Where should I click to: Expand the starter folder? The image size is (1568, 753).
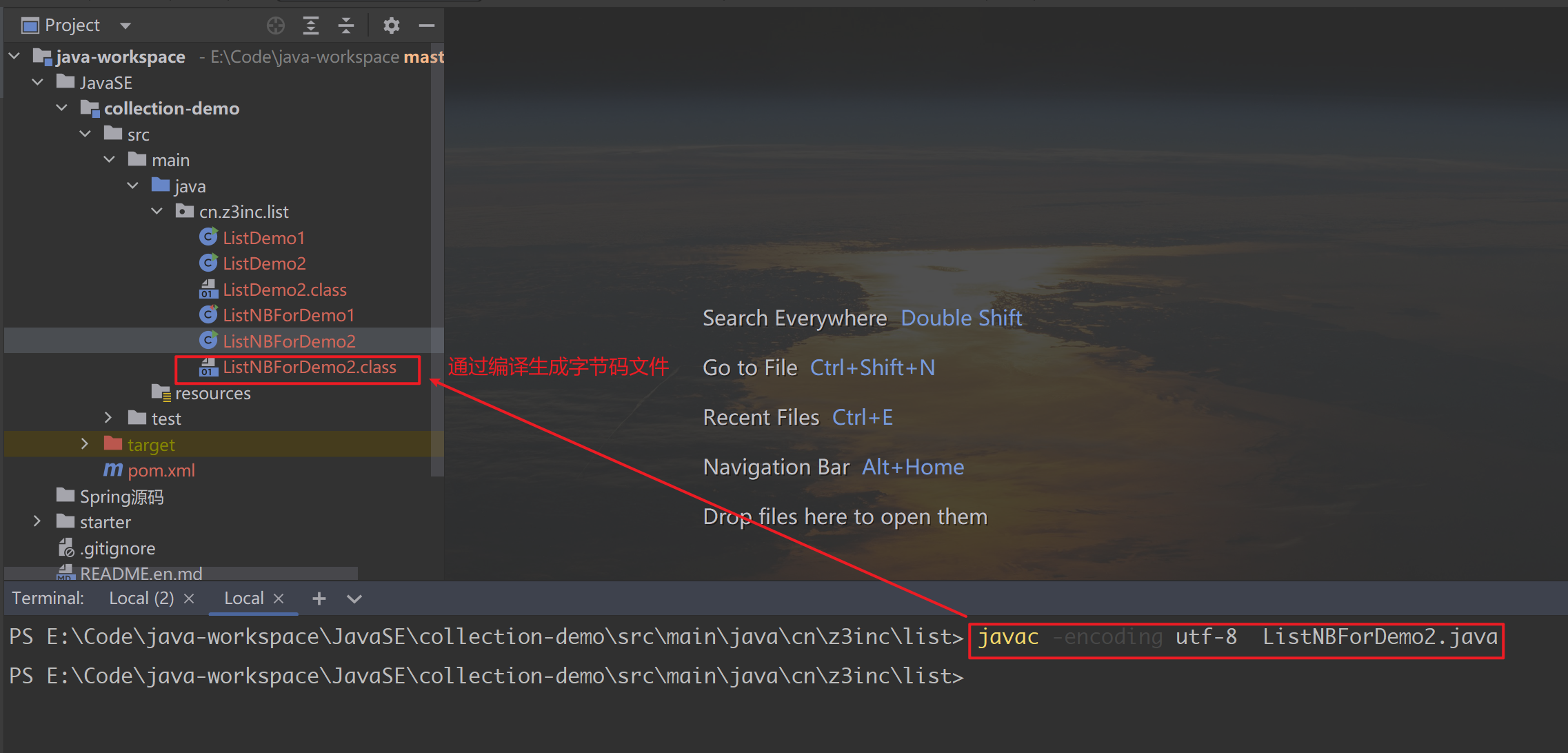tap(37, 522)
